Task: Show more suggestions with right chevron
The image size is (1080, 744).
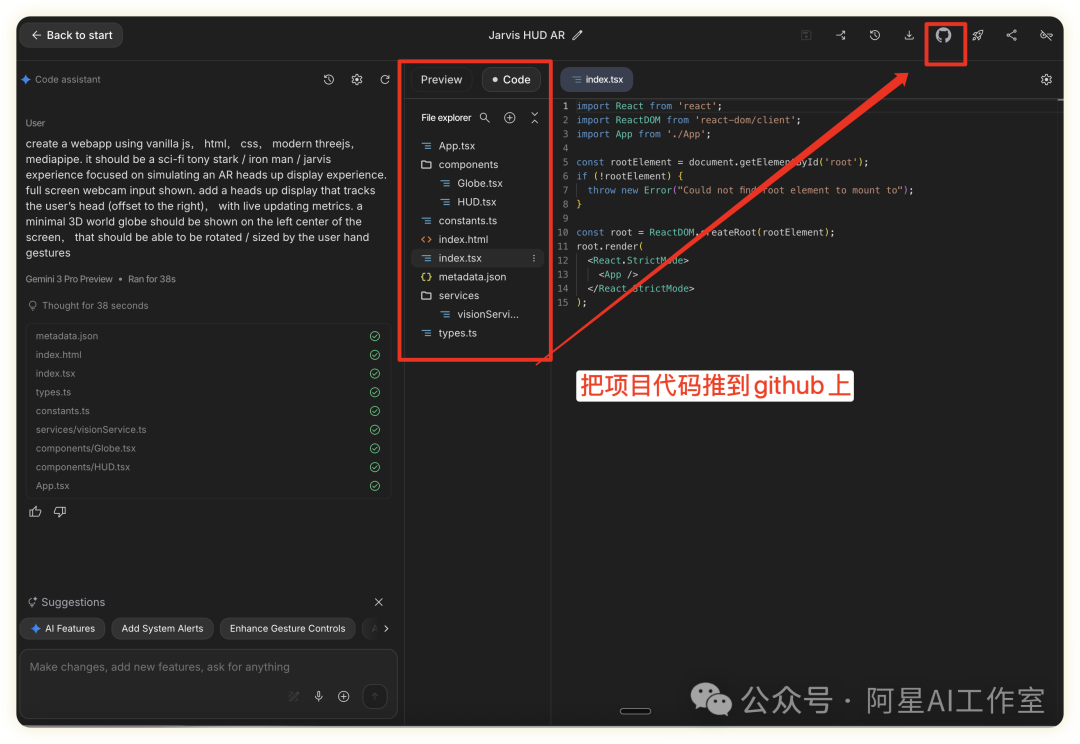Action: (x=386, y=628)
